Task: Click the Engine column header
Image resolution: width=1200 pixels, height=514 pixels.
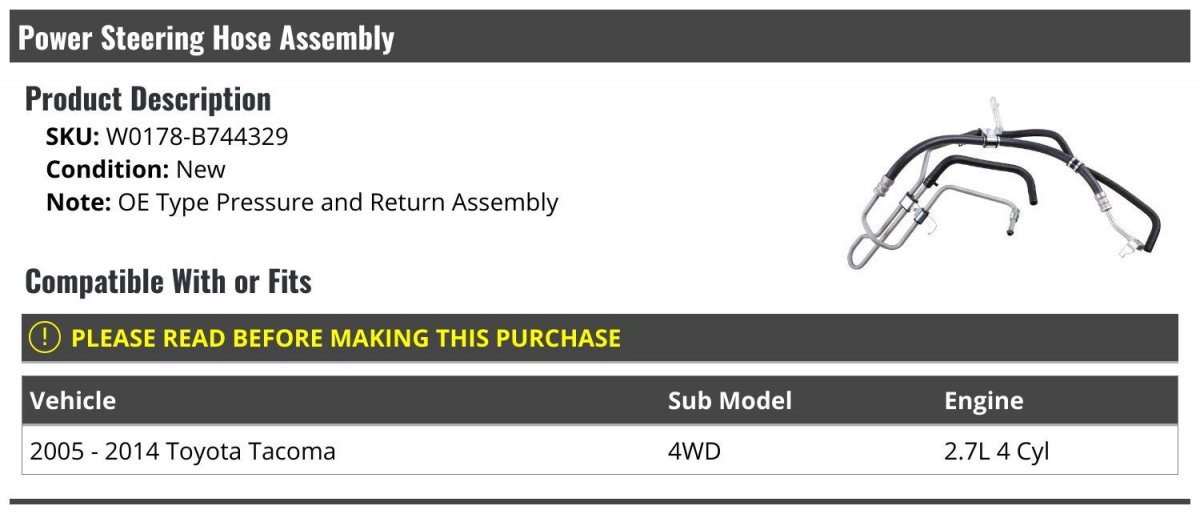Action: 983,401
